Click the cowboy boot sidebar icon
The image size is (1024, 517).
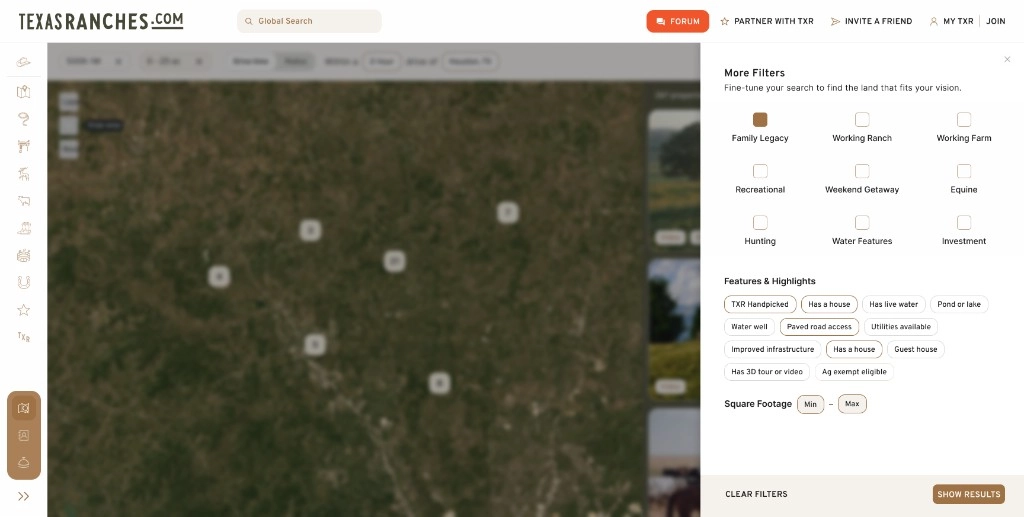[24, 228]
